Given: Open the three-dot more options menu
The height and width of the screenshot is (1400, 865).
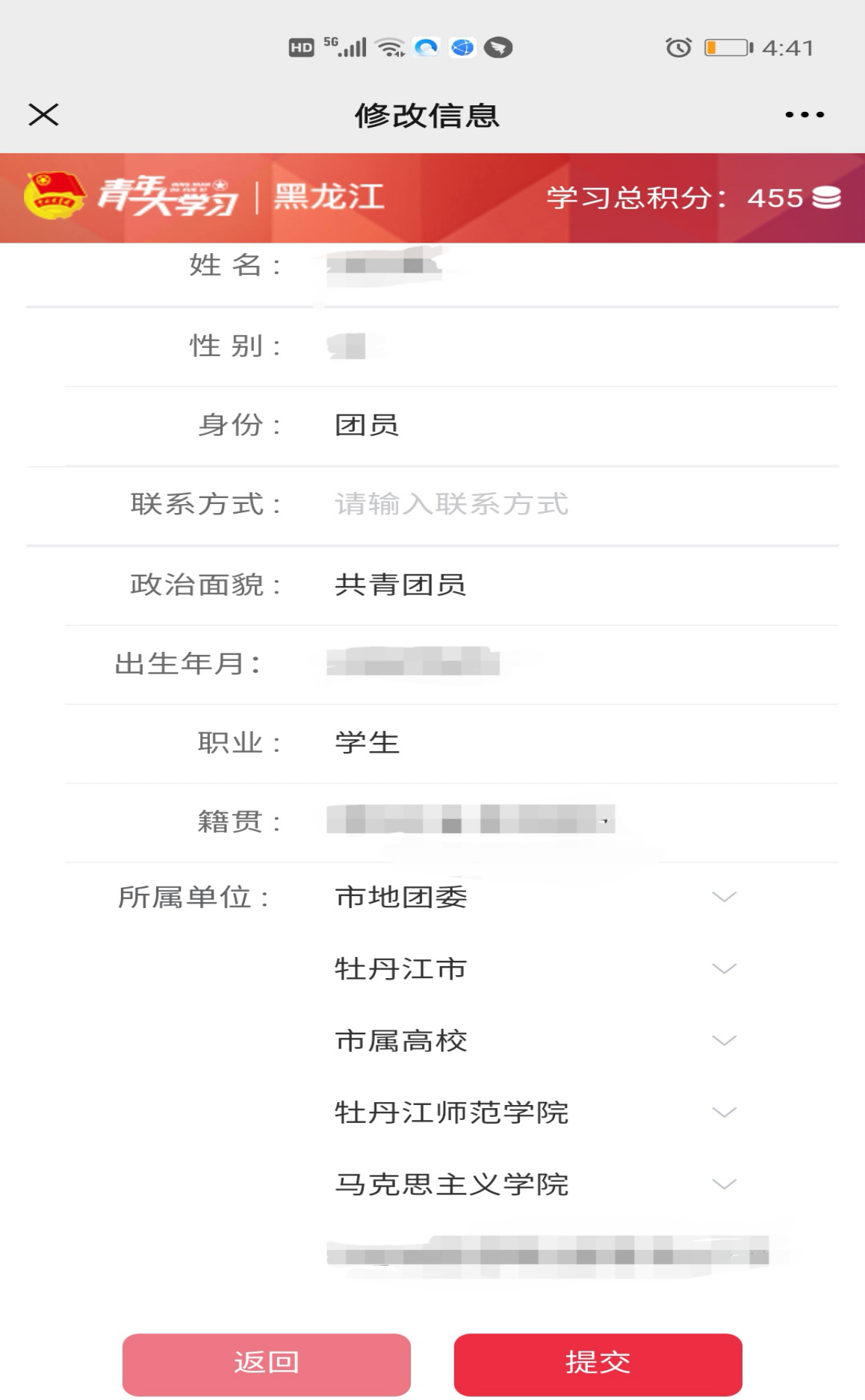Looking at the screenshot, I should pyautogui.click(x=804, y=115).
